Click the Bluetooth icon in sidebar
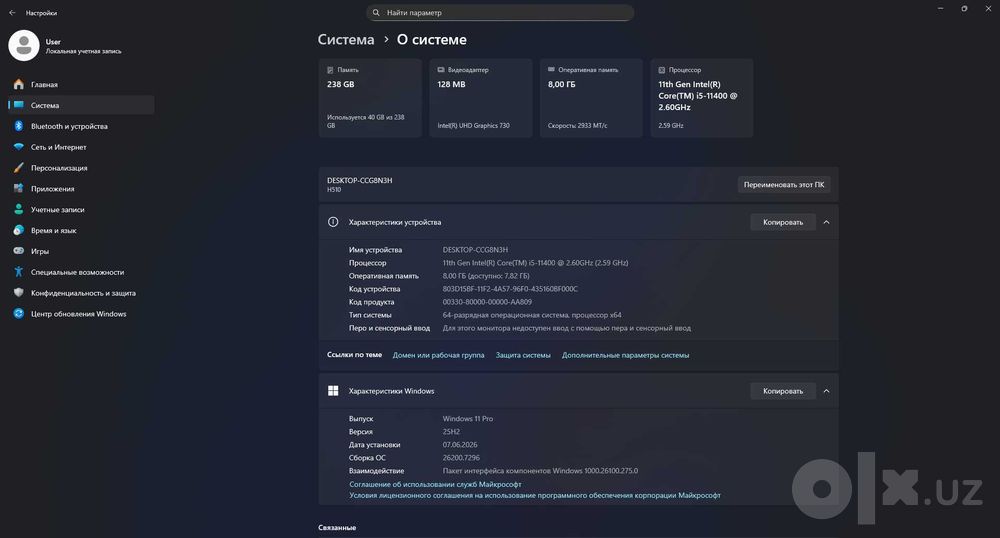 pyautogui.click(x=18, y=126)
